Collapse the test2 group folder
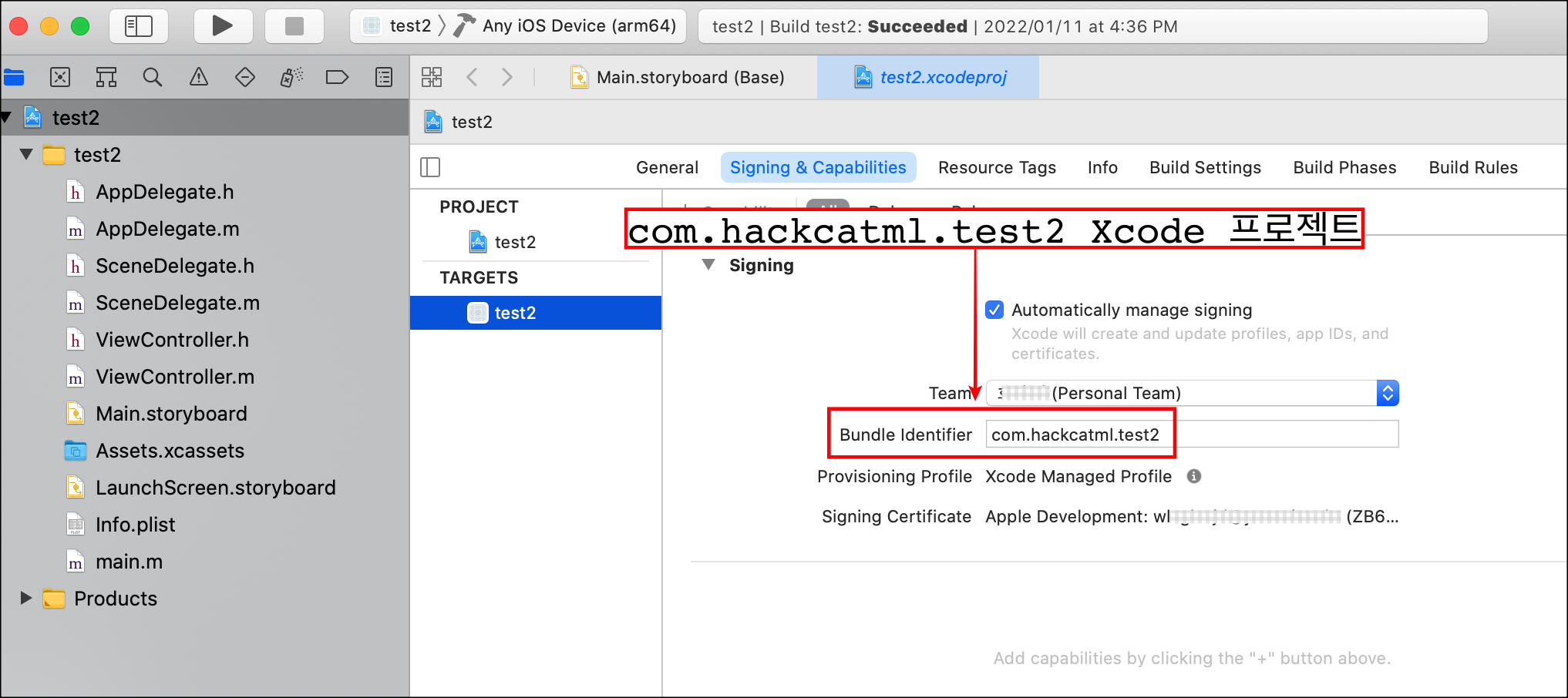This screenshot has width=1568, height=698. (x=26, y=155)
